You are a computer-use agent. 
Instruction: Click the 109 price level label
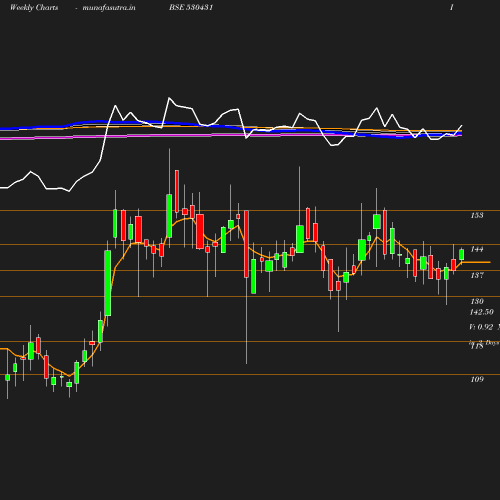pos(477,379)
